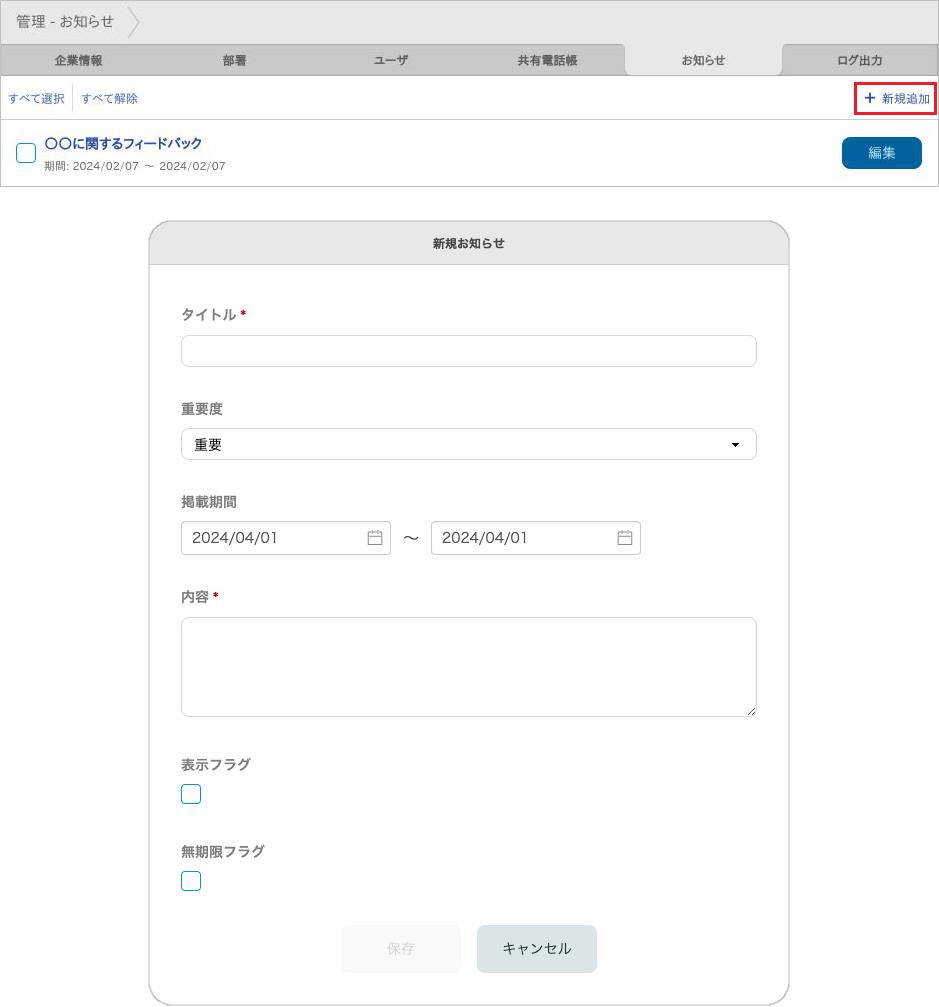
Task: Expand the severity selection showing 重要
Action: [468, 444]
